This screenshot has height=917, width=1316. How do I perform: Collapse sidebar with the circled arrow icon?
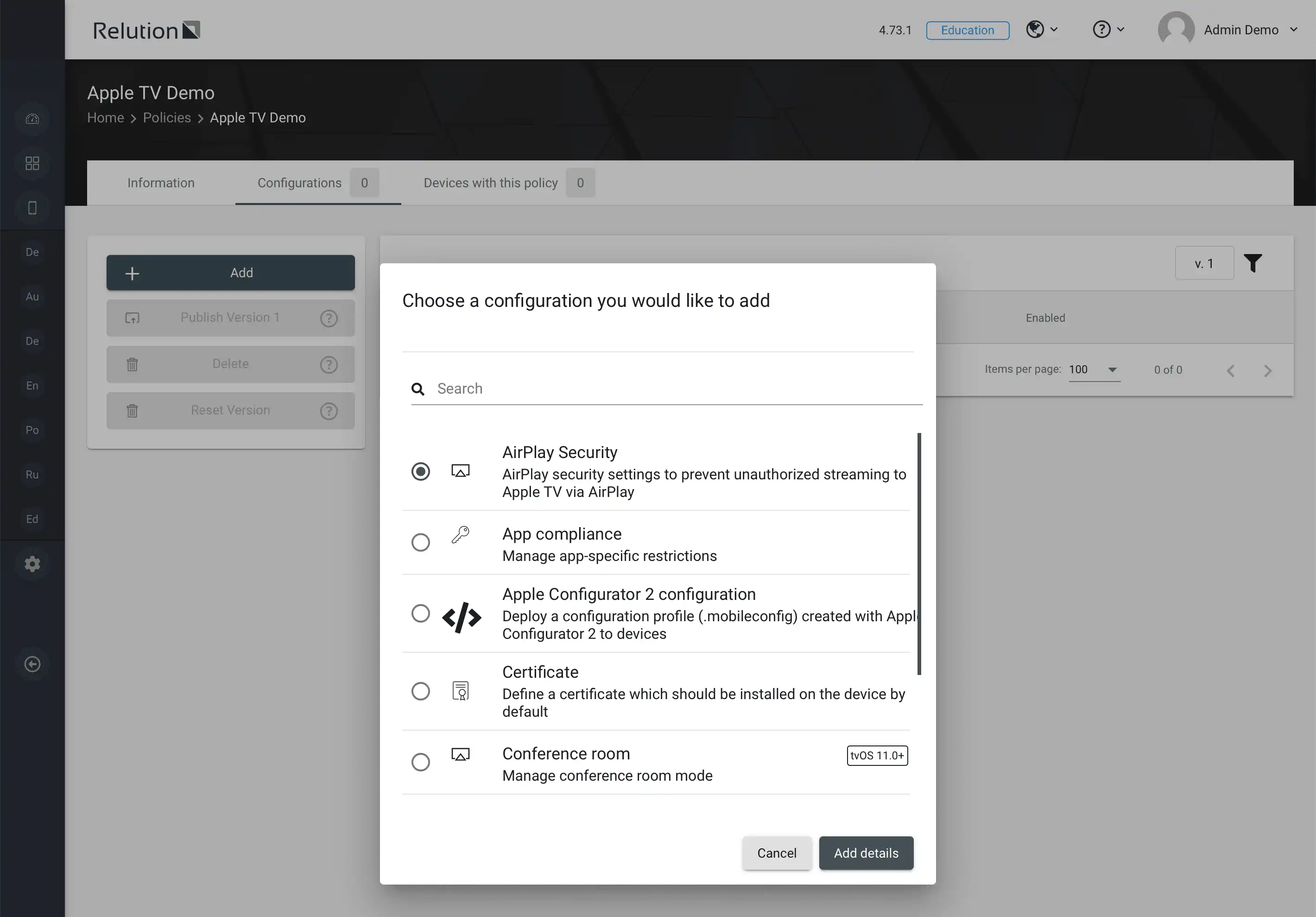click(x=33, y=663)
